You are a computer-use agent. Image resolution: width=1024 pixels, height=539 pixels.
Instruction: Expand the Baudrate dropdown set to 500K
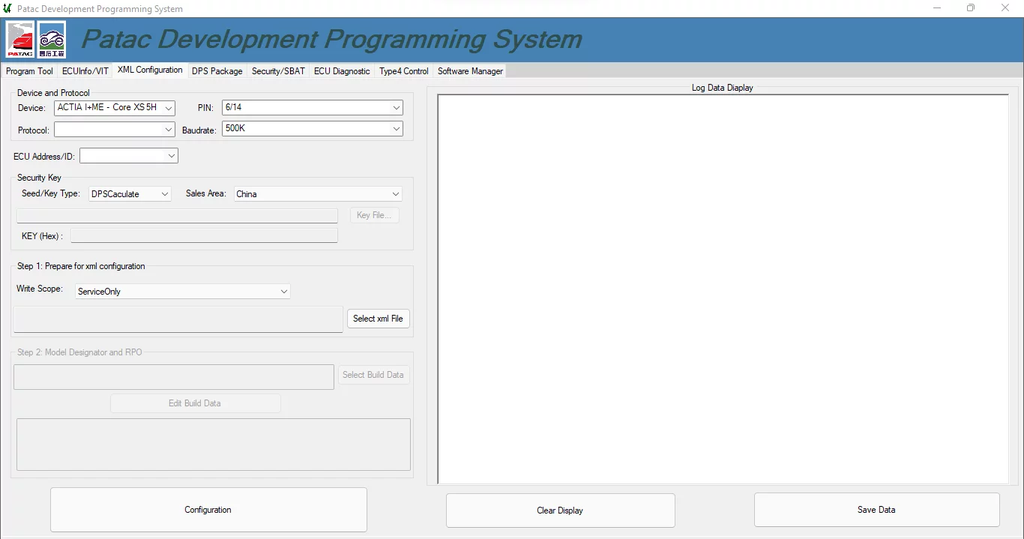pos(312,129)
